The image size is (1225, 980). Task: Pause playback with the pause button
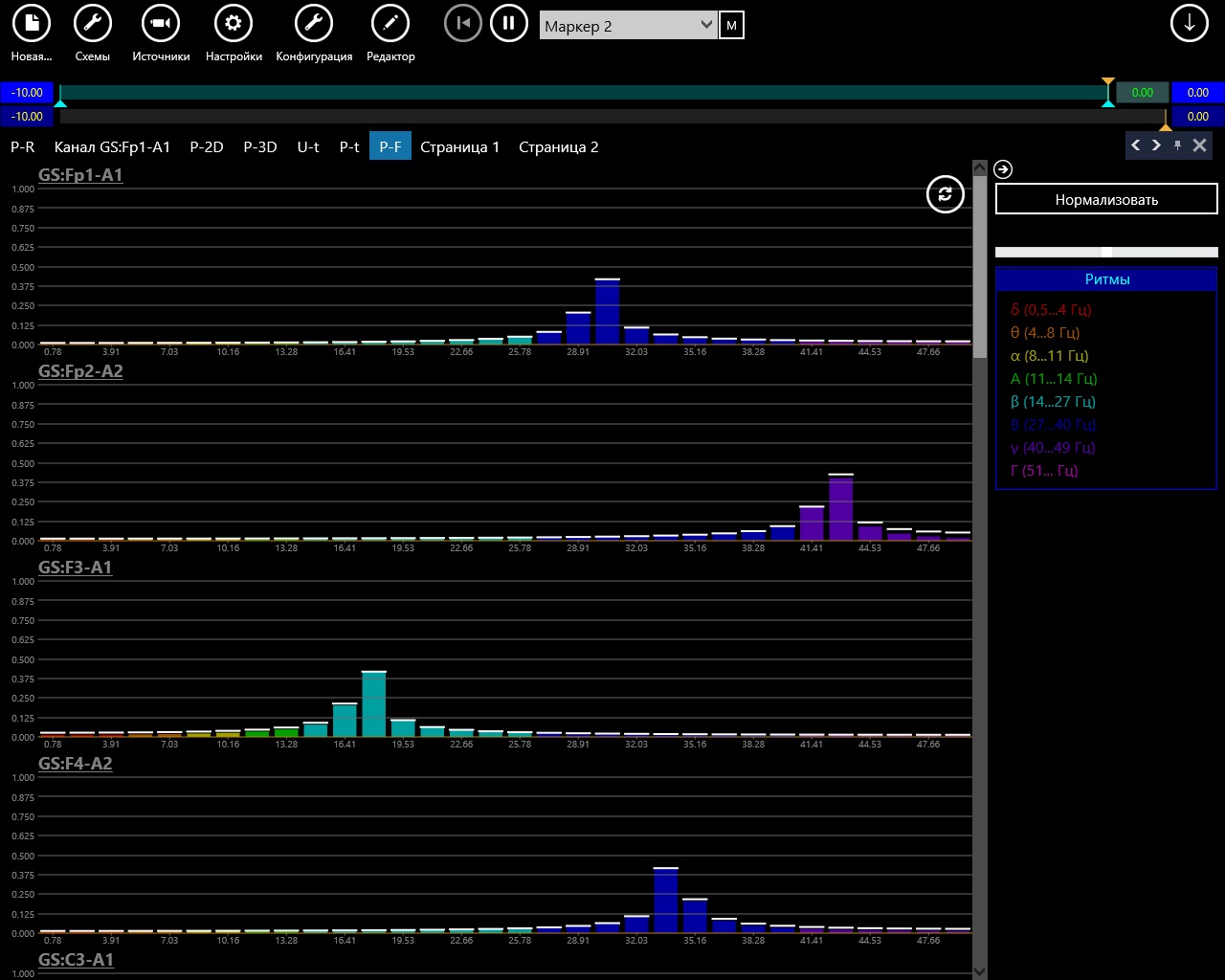point(509,23)
